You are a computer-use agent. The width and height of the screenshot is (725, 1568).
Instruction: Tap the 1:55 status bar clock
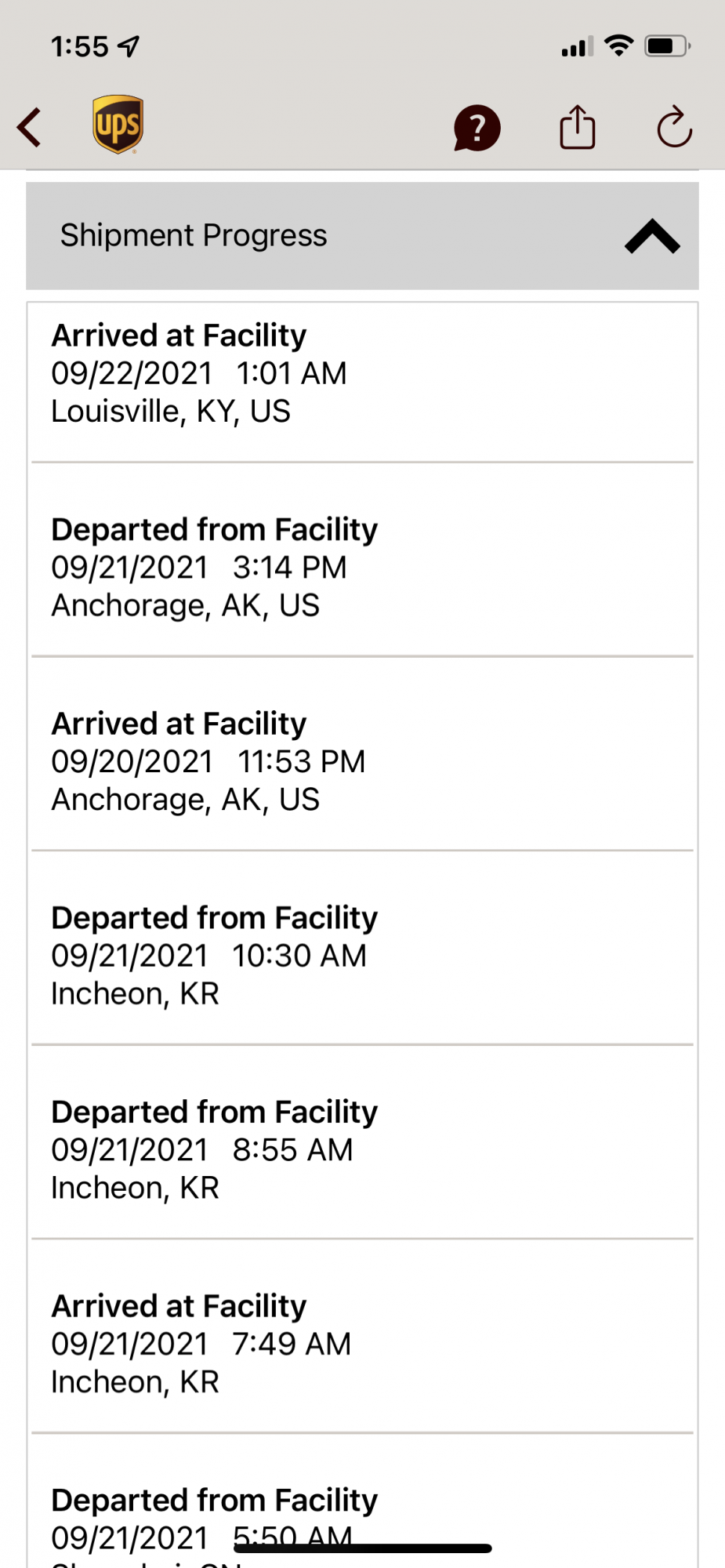point(80,47)
